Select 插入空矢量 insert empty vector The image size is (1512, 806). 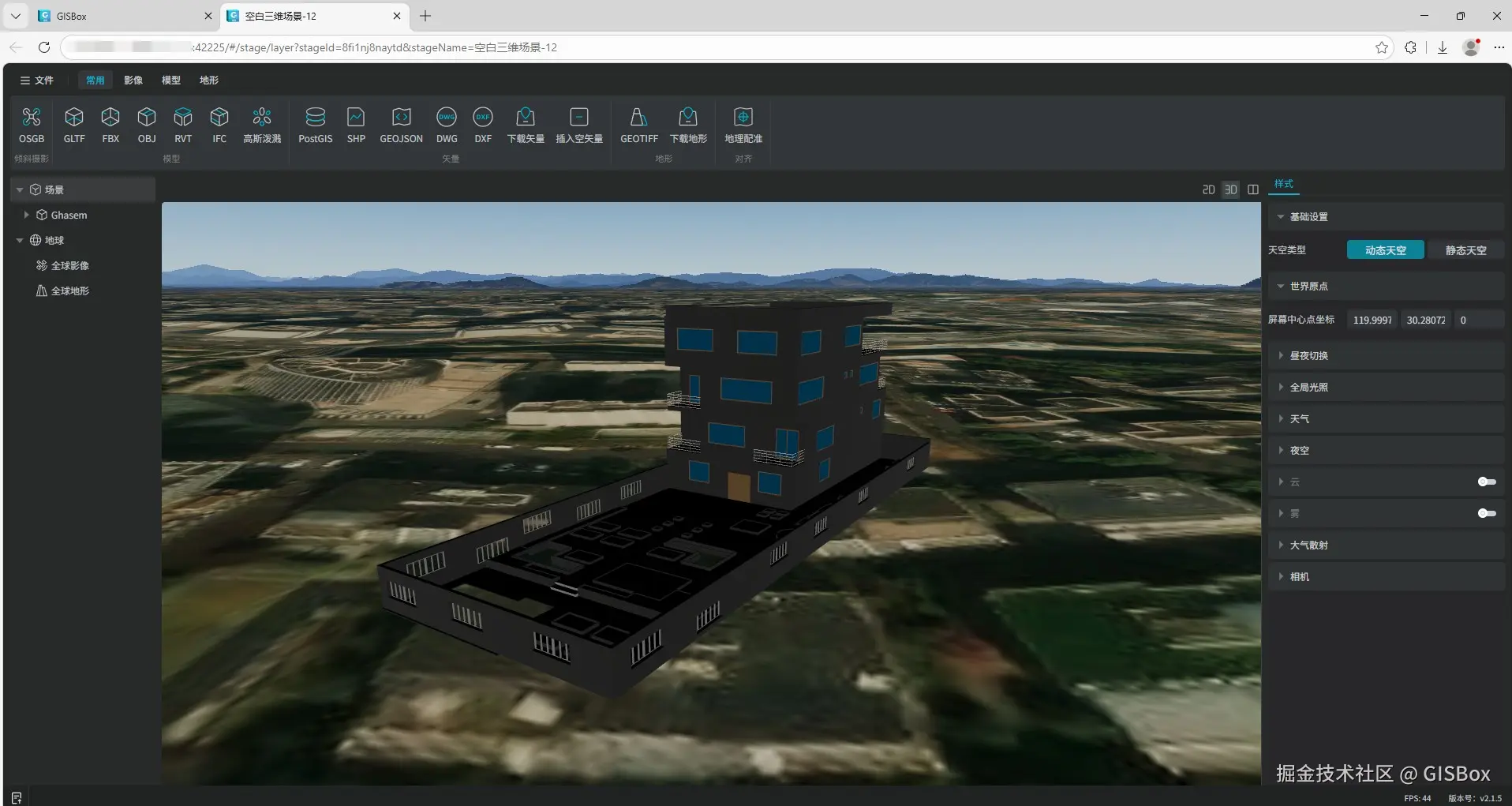click(579, 126)
